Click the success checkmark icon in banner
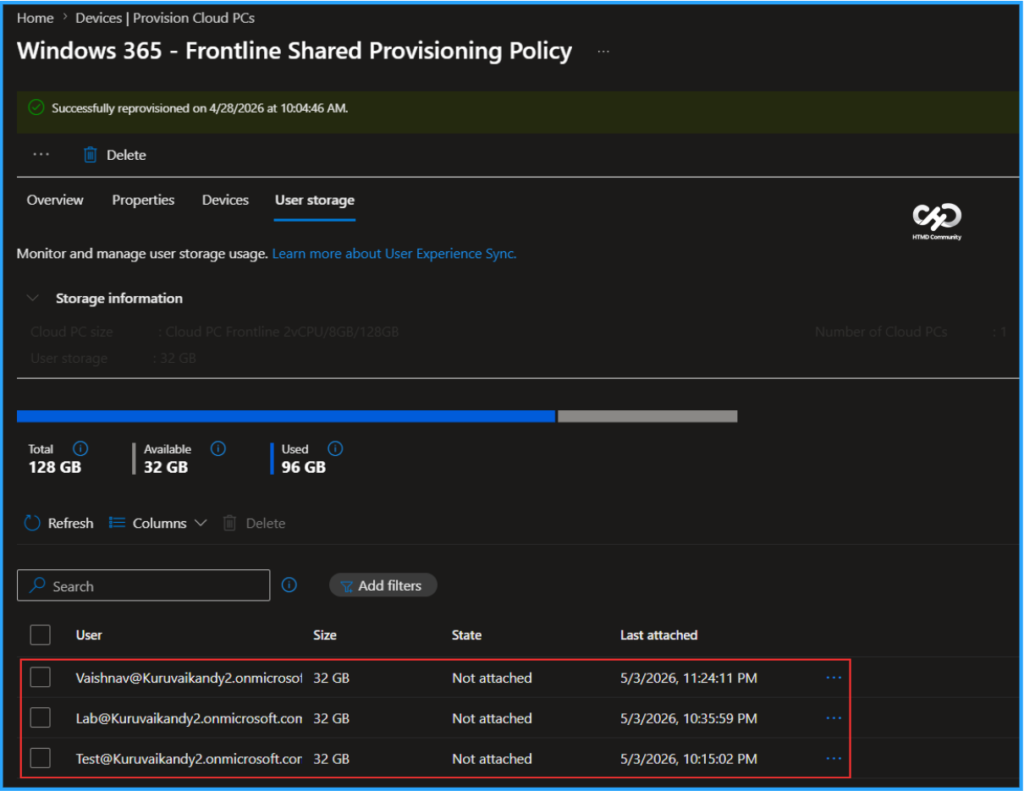Image resolution: width=1024 pixels, height=791 pixels. 37,108
